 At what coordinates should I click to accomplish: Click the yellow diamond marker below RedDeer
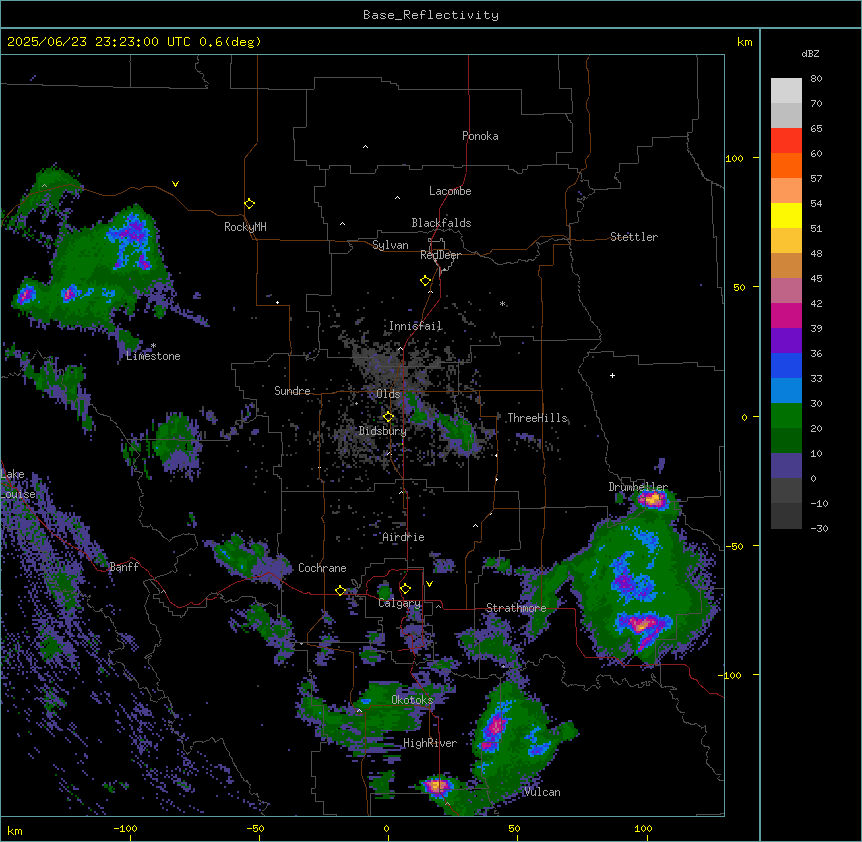click(426, 281)
